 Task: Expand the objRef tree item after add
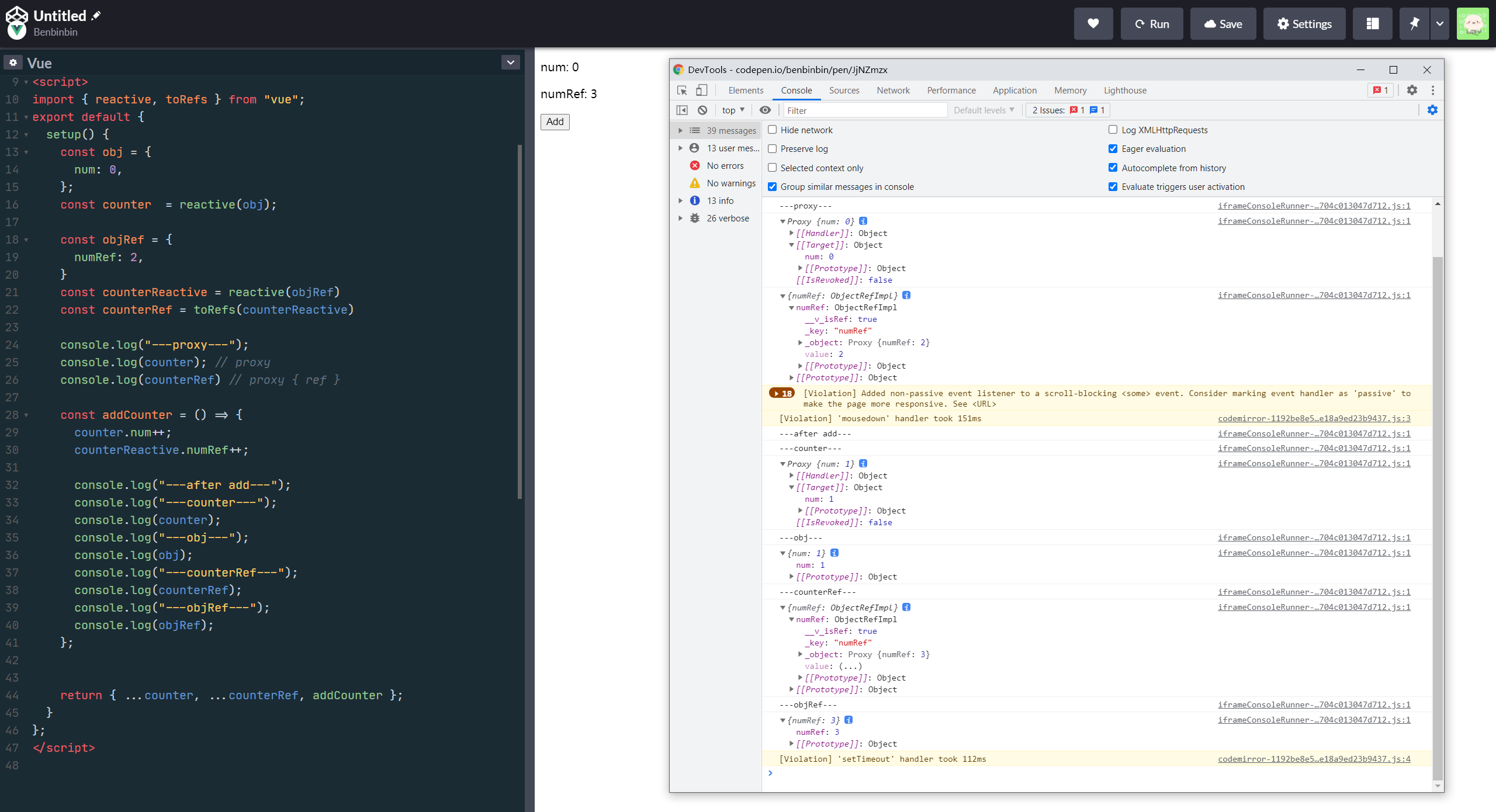click(x=783, y=720)
